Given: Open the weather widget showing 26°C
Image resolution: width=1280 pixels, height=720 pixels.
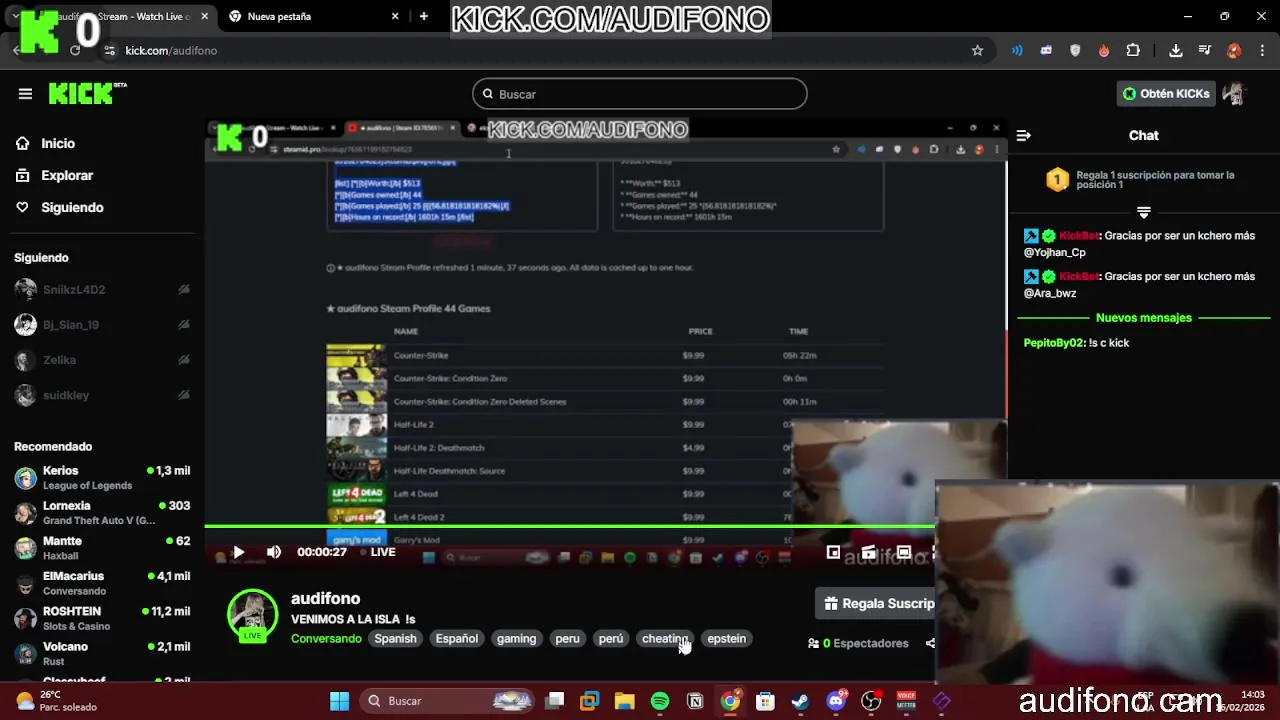Looking at the screenshot, I should (58, 701).
